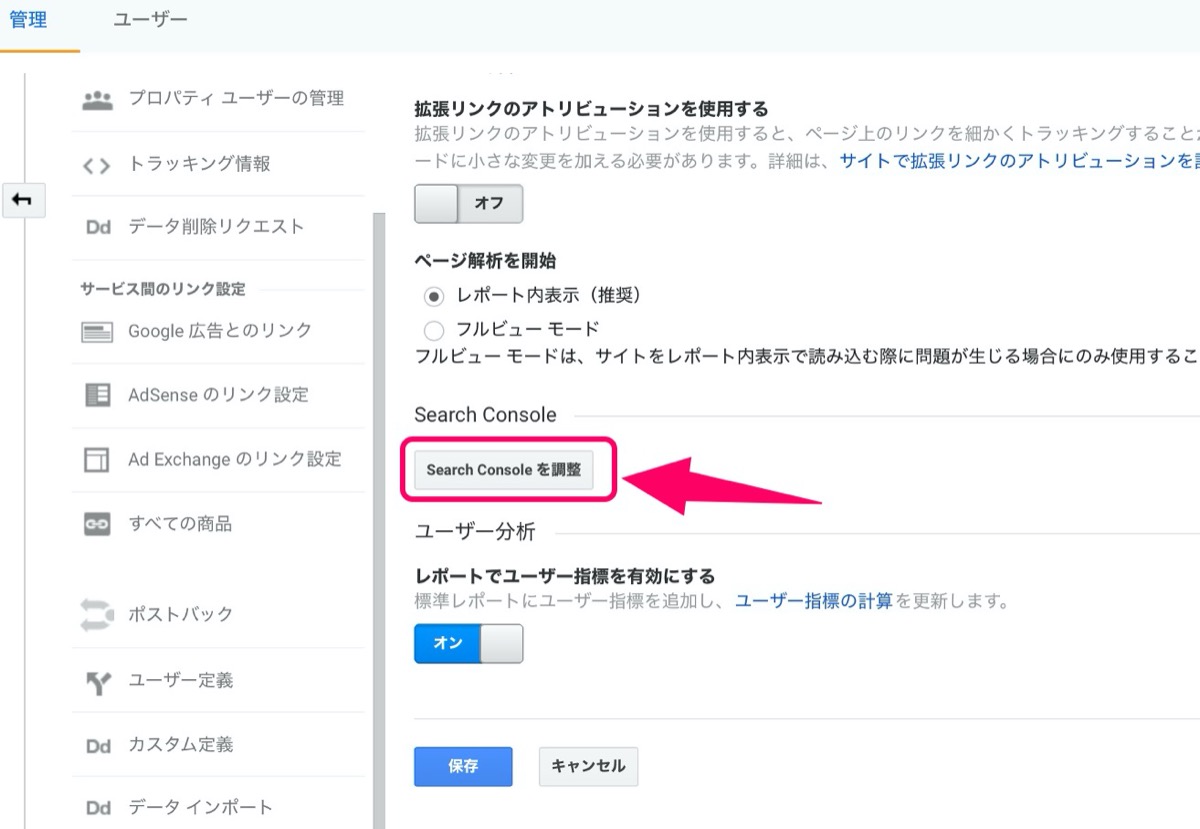Click the Google 広告とのリンク icon
The width and height of the screenshot is (1200, 829).
[97, 332]
